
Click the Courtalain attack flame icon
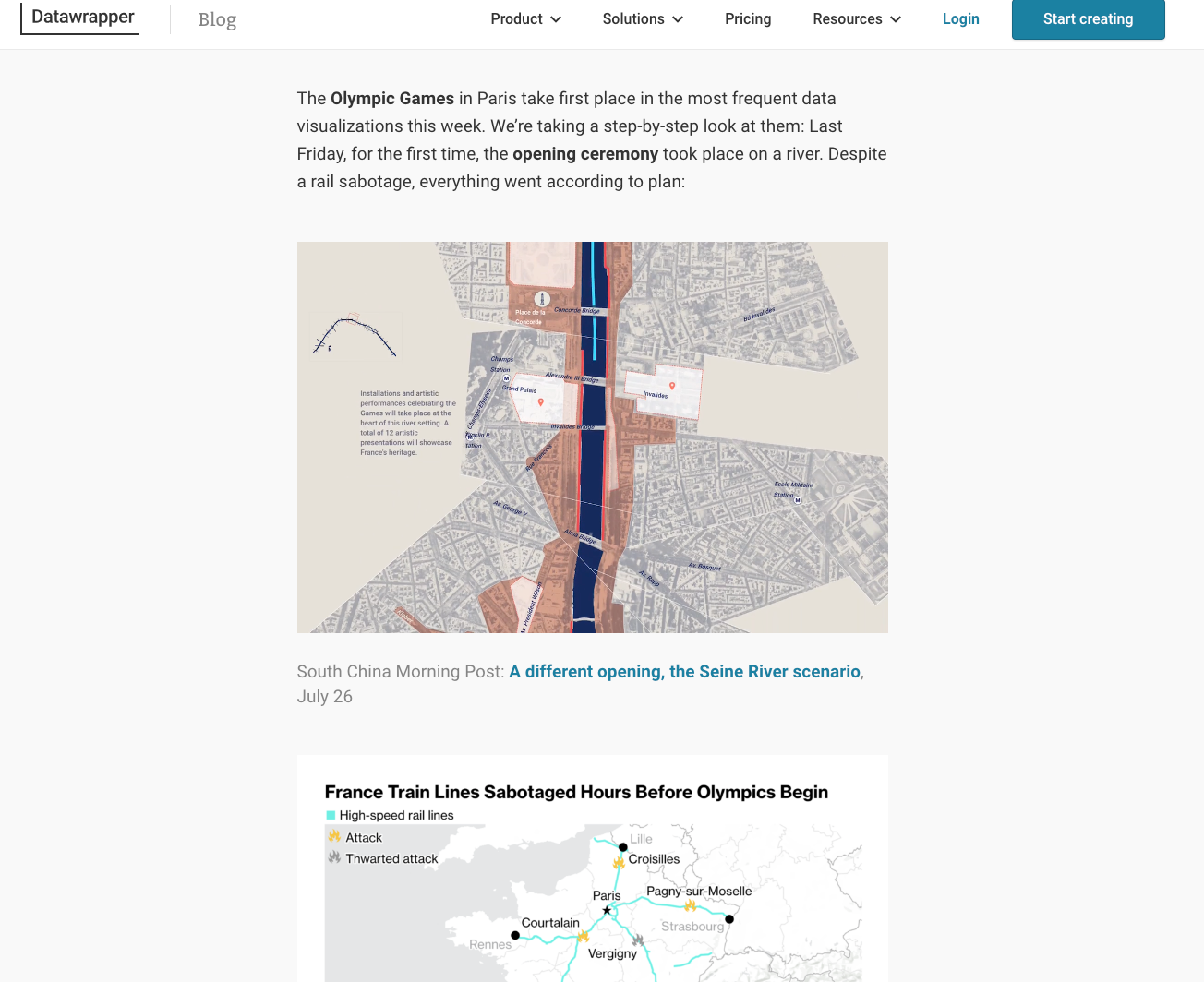583,936
